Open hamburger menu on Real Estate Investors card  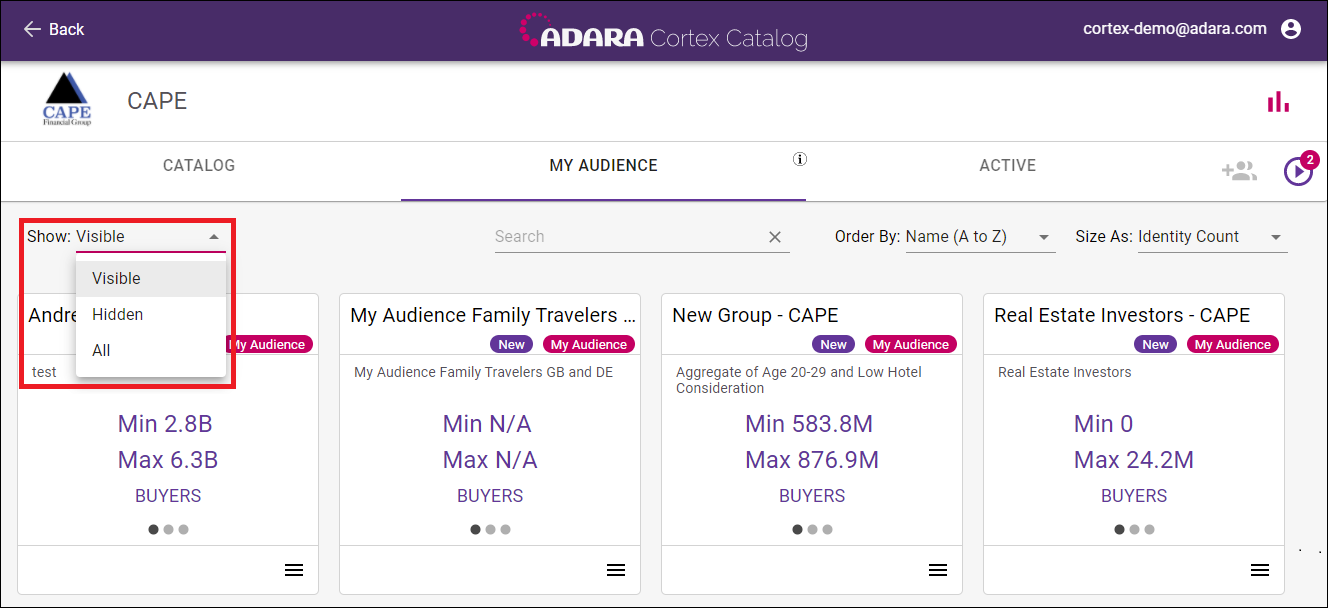1260,570
